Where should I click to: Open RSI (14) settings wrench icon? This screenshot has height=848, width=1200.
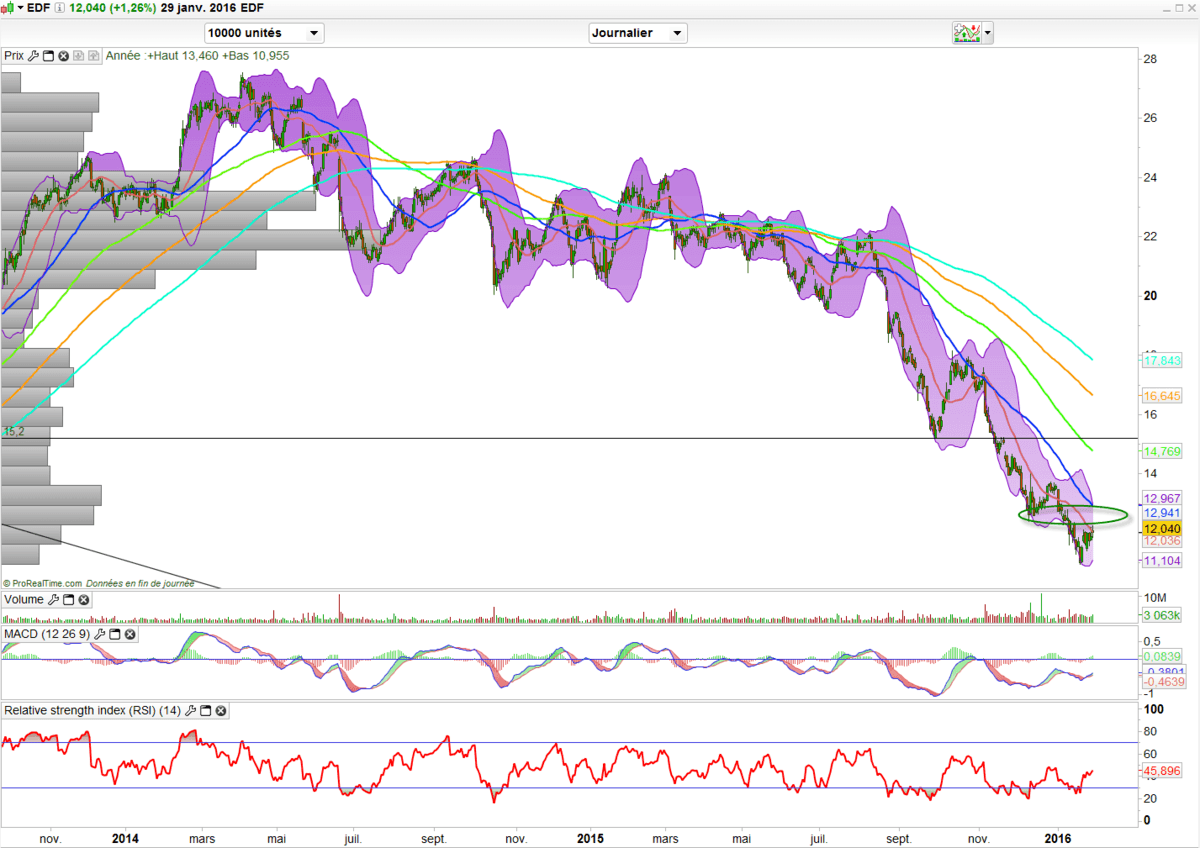[190, 711]
